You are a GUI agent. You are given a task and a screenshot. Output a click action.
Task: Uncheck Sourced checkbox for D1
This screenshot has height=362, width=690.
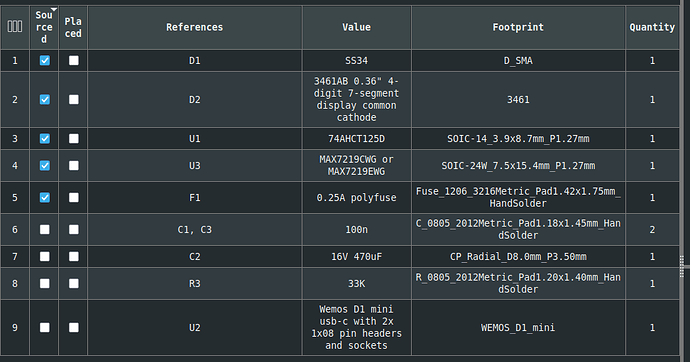click(44, 60)
